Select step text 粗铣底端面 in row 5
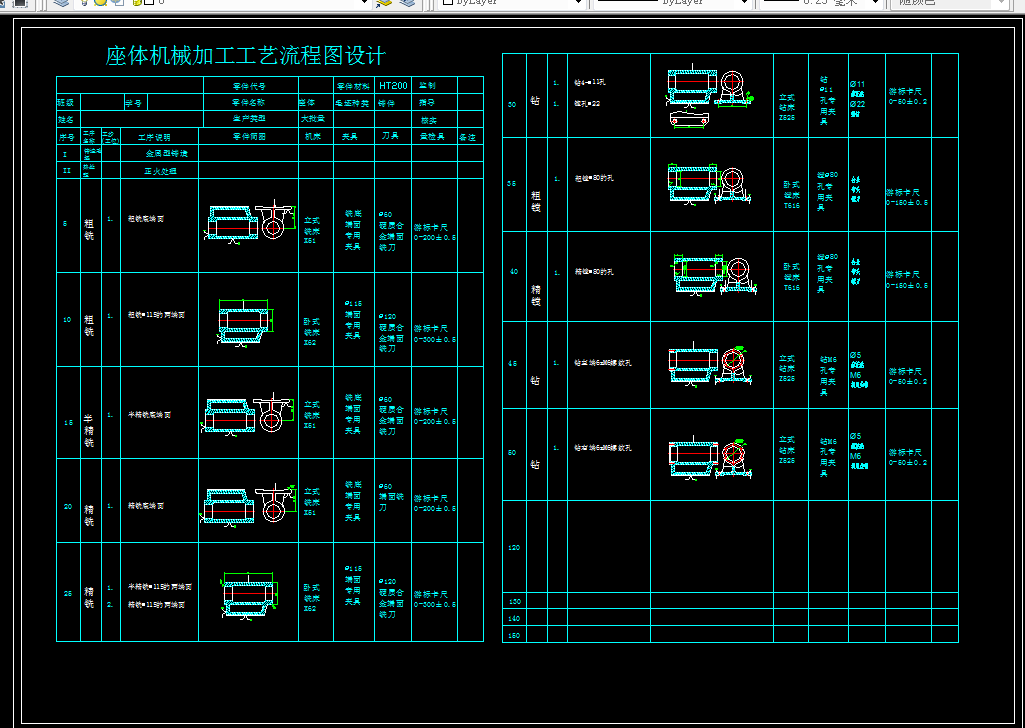 point(146,219)
